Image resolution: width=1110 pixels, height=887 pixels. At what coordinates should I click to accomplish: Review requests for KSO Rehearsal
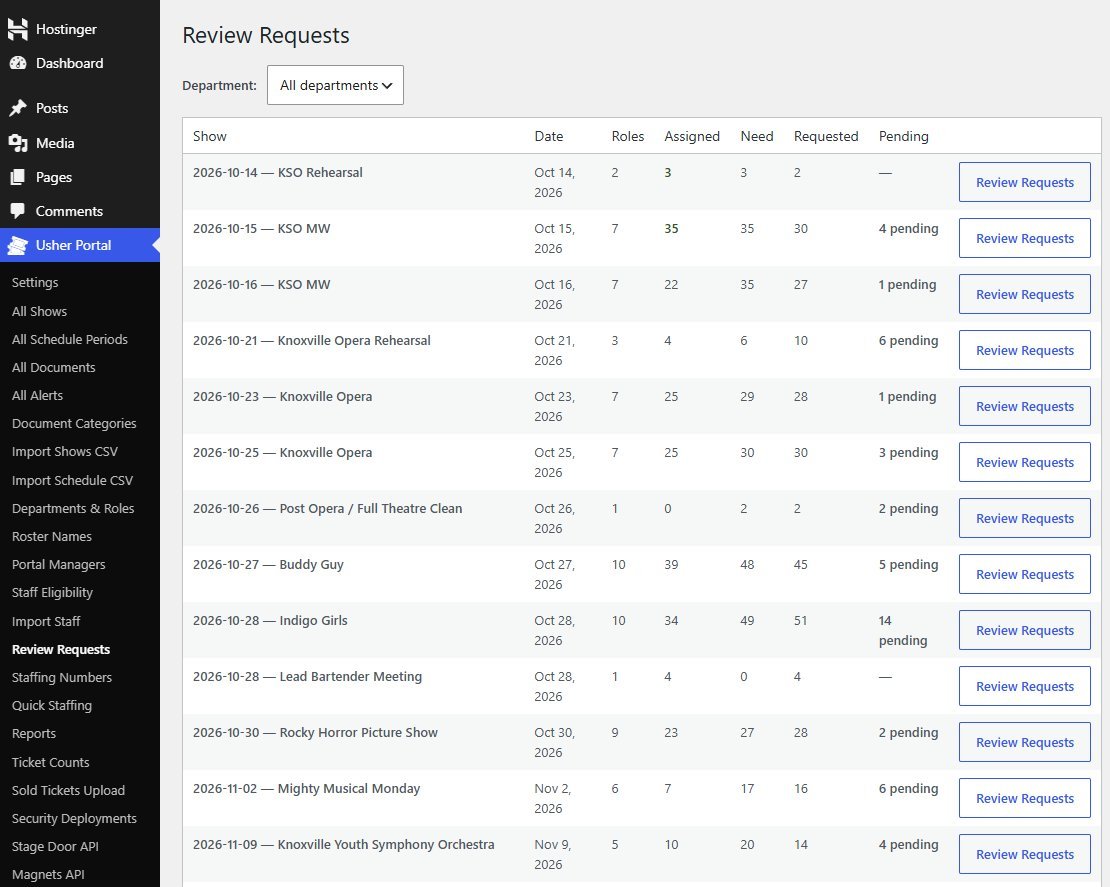[x=1024, y=182]
